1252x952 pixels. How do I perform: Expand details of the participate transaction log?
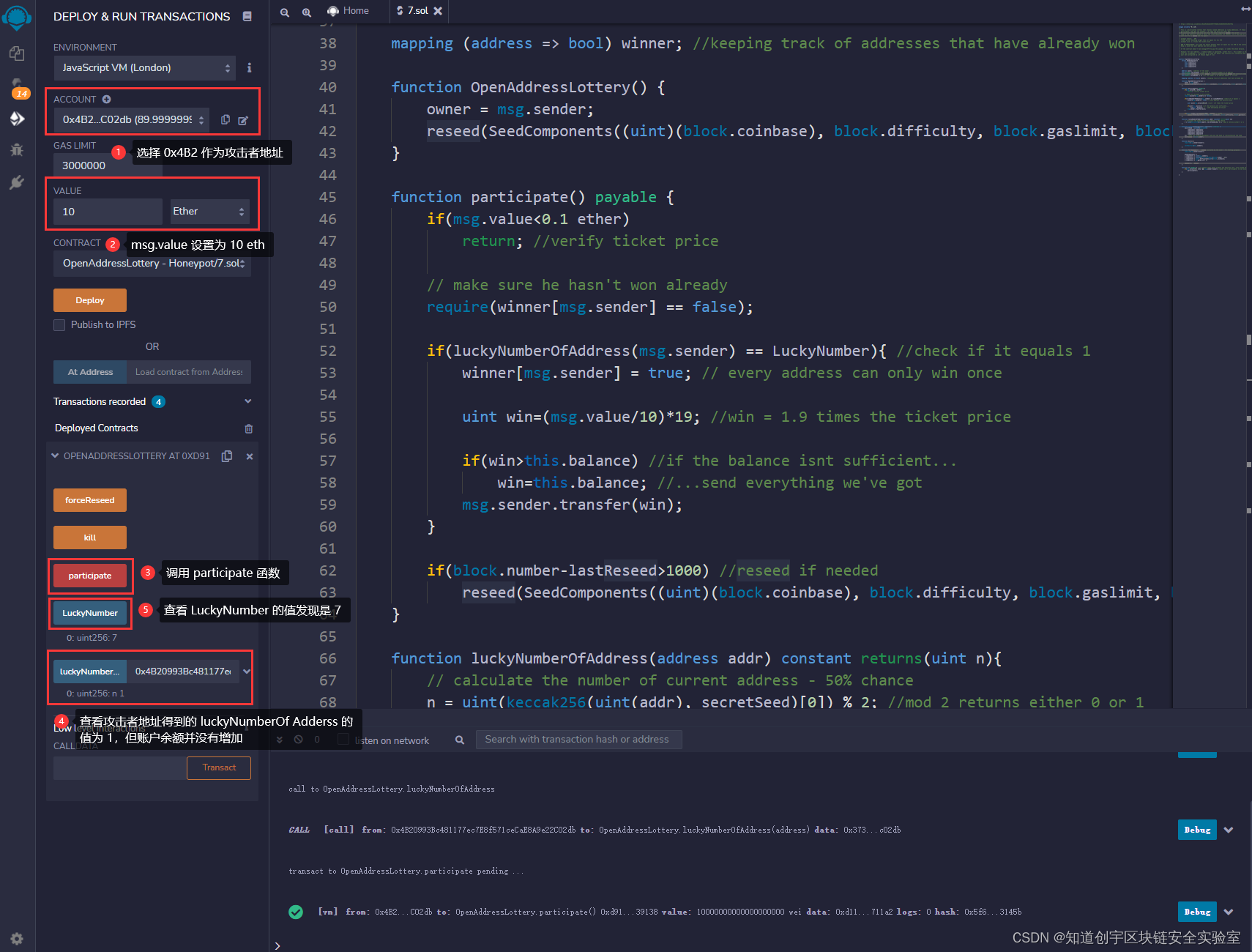1229,912
